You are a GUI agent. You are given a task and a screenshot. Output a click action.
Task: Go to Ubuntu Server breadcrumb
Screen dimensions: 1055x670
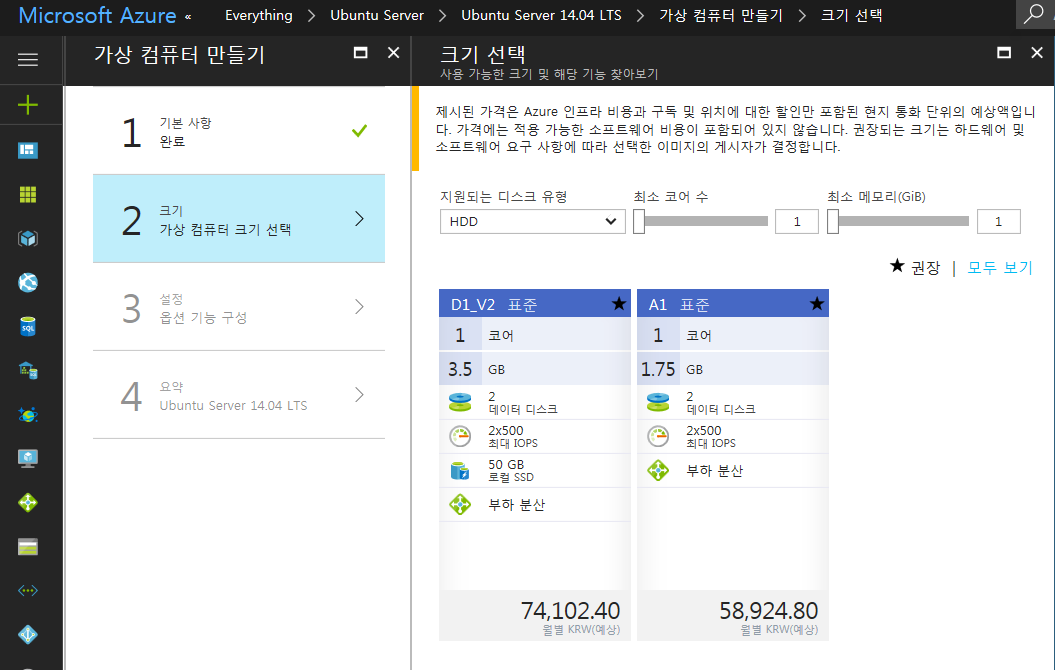pyautogui.click(x=377, y=15)
